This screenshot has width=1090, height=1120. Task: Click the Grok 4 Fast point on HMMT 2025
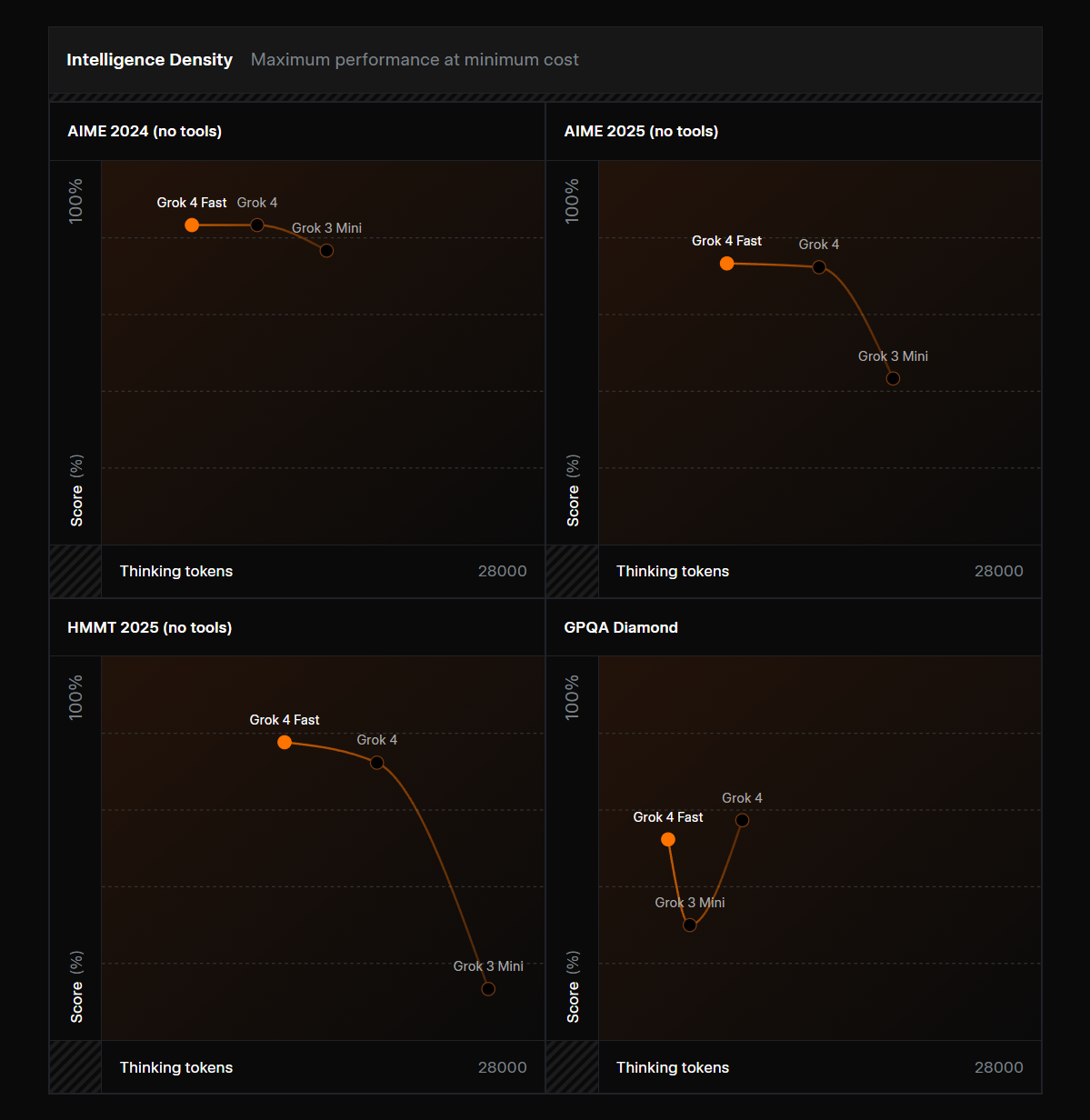(285, 742)
